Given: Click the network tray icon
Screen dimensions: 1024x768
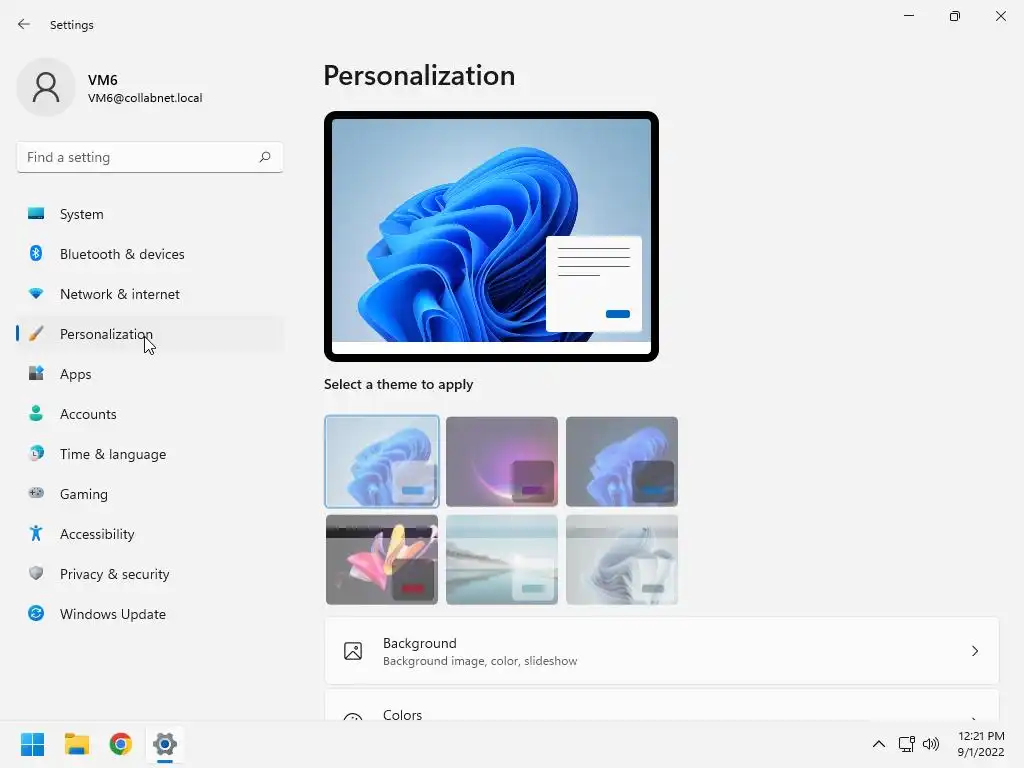Looking at the screenshot, I should 906,744.
